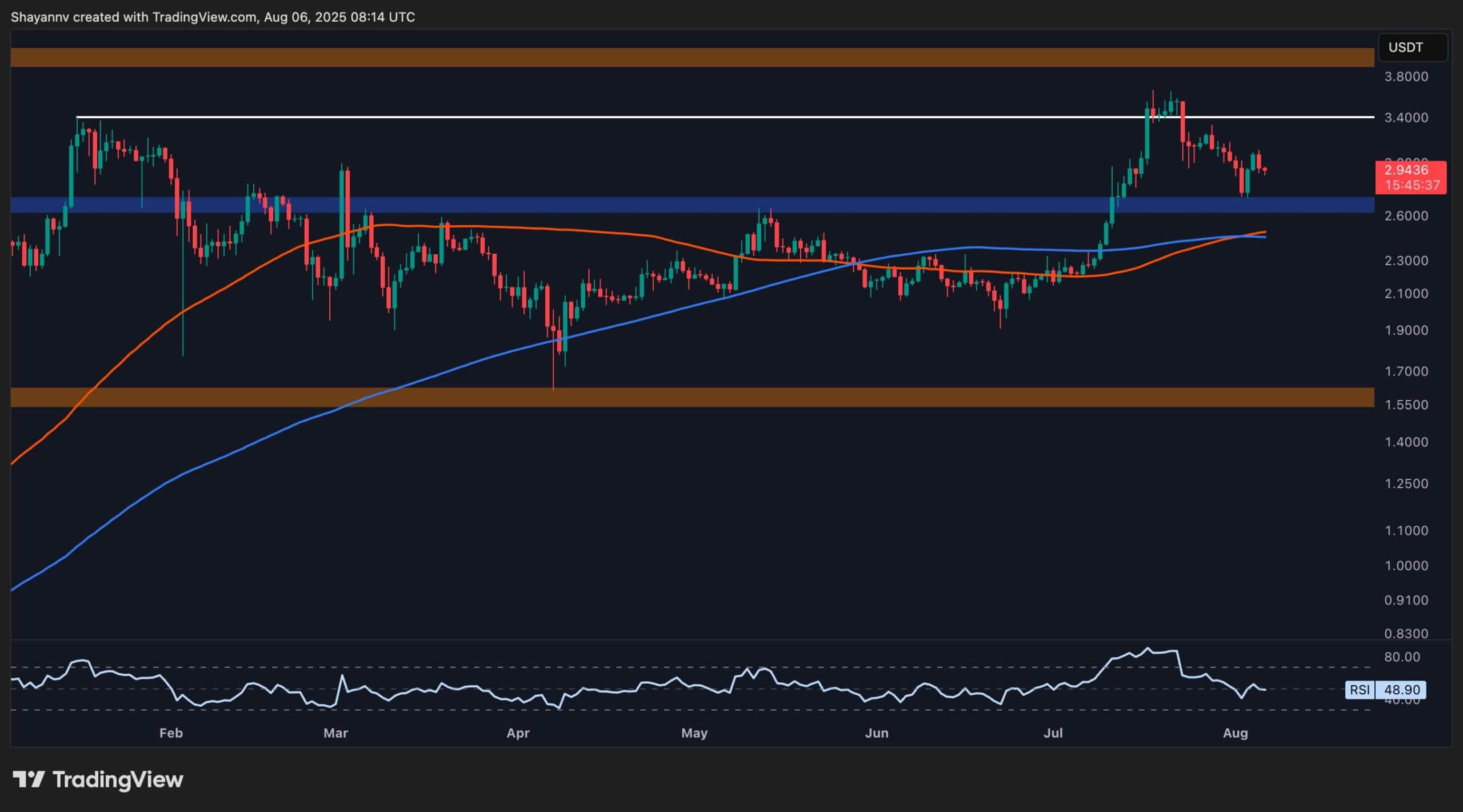Viewport: 1463px width, 812px height.
Task: Select the white resistance line at 3.4000
Action: 686,117
